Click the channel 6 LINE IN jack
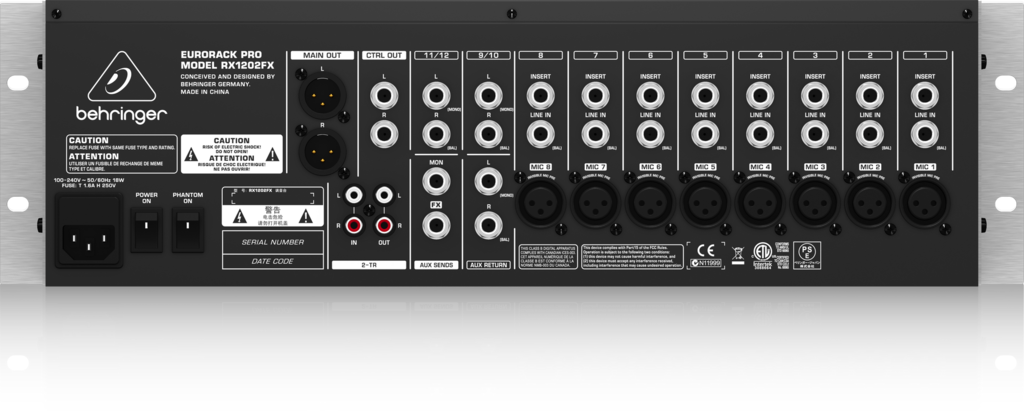 tap(650, 135)
